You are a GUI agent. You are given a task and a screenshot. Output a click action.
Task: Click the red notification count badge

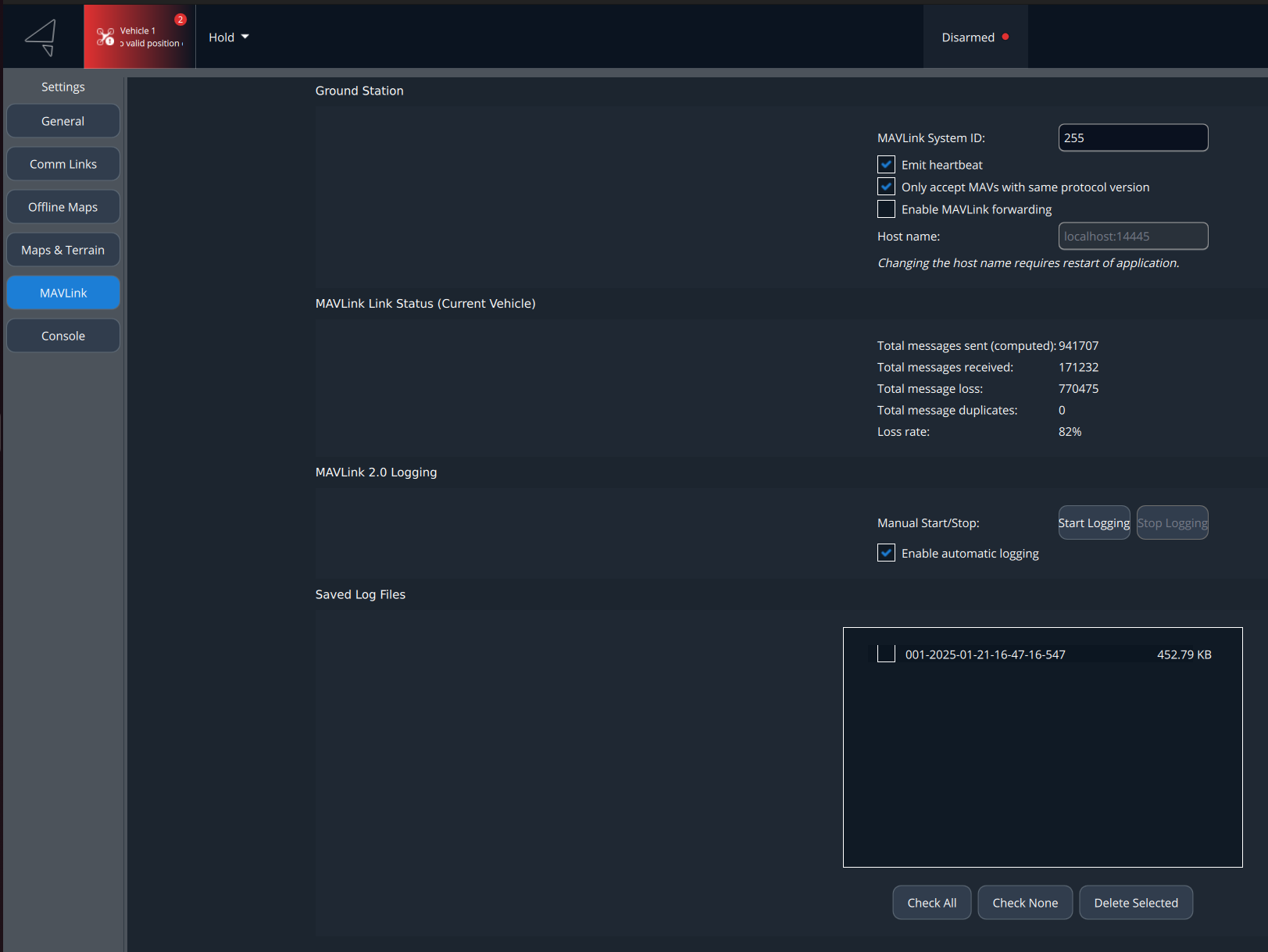click(x=180, y=20)
